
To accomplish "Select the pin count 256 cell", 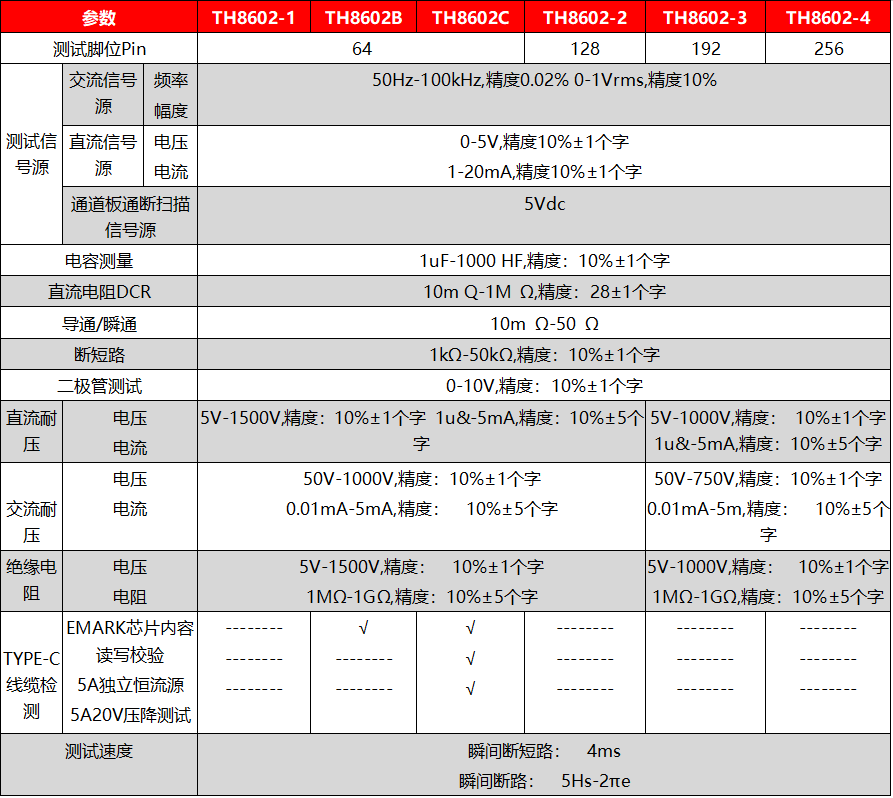I will tap(826, 49).
